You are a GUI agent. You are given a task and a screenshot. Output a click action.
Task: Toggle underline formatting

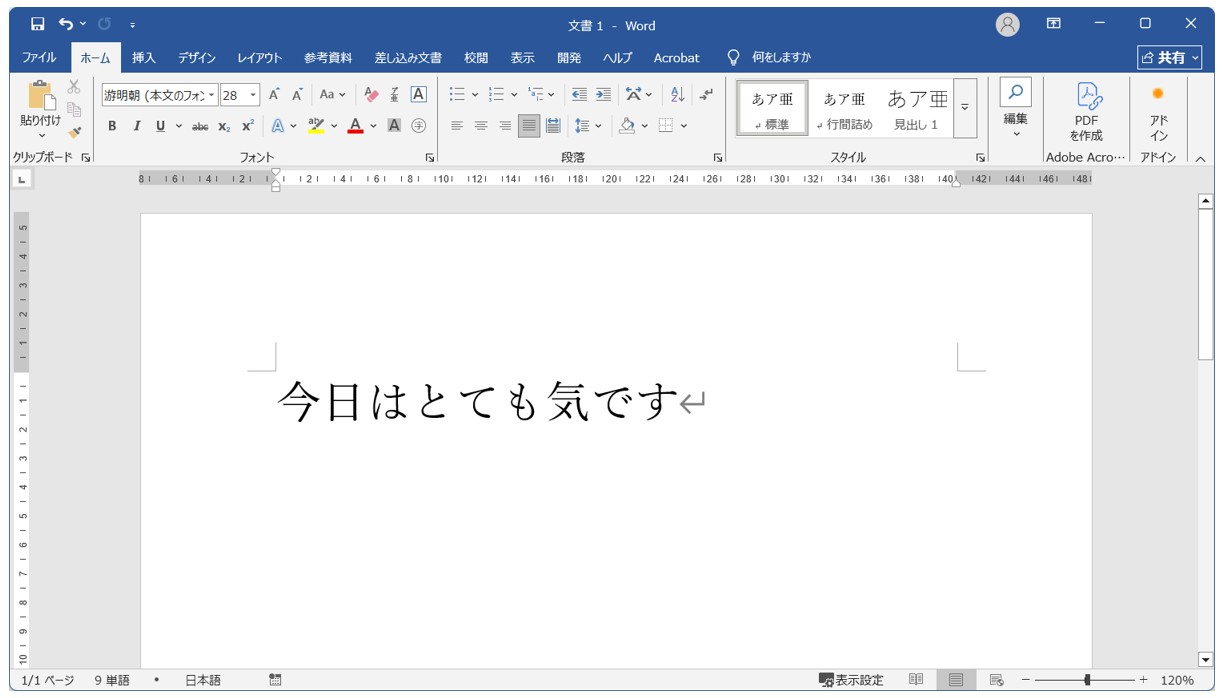click(161, 126)
